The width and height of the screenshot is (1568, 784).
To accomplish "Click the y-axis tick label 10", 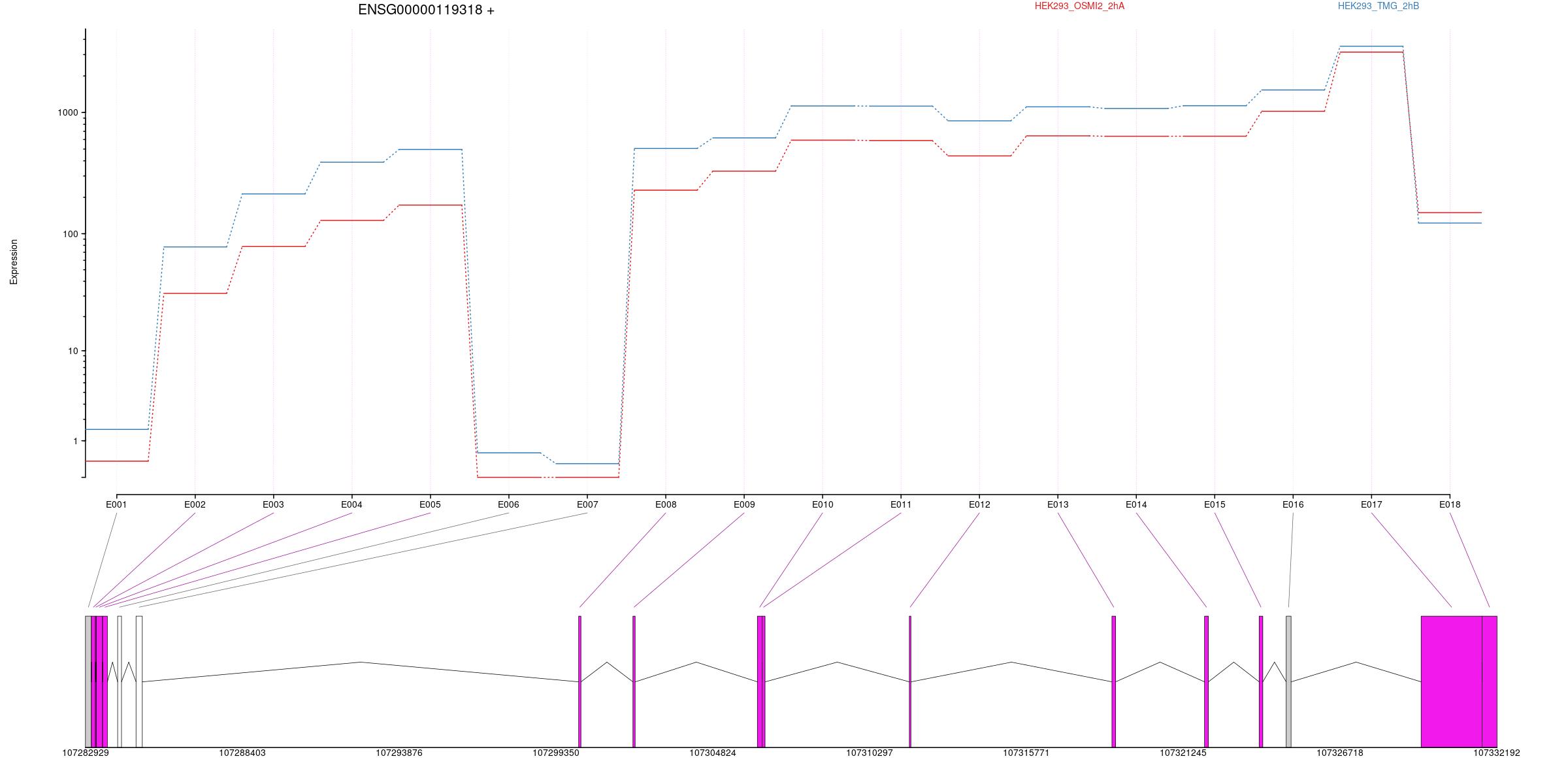I will click(73, 351).
